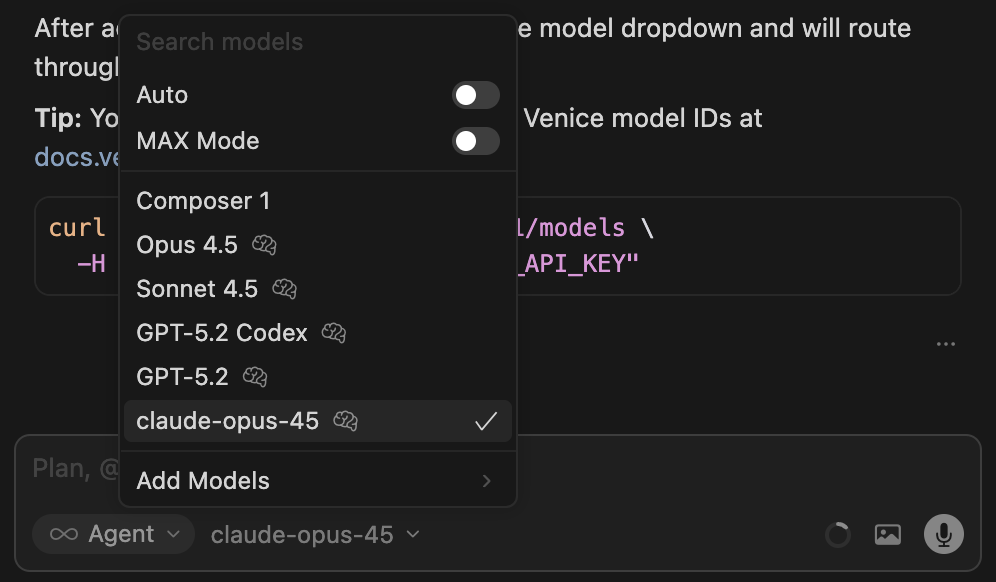Collapse the claude-opus-45 model selector

point(314,535)
